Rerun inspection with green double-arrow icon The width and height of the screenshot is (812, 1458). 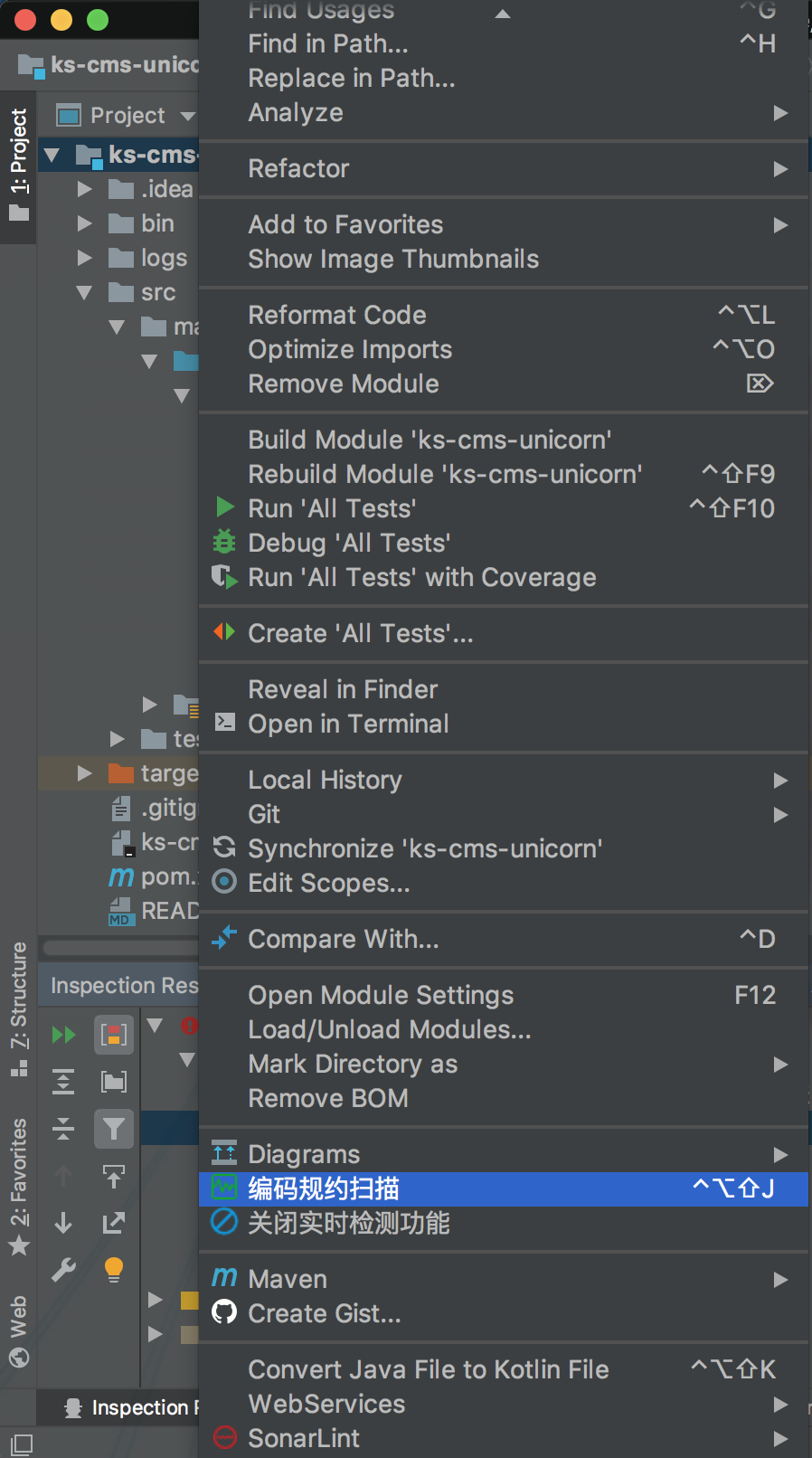[63, 1035]
